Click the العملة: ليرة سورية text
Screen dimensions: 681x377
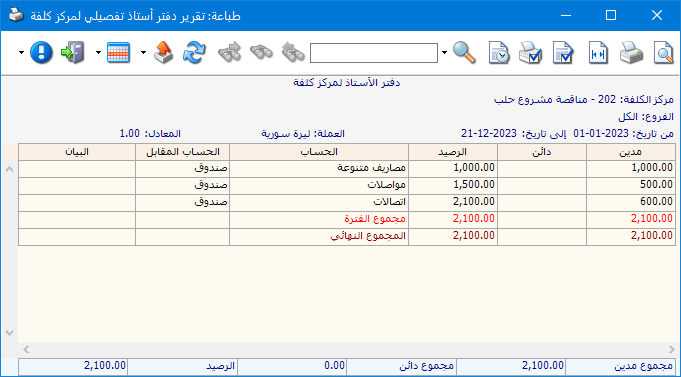303,134
